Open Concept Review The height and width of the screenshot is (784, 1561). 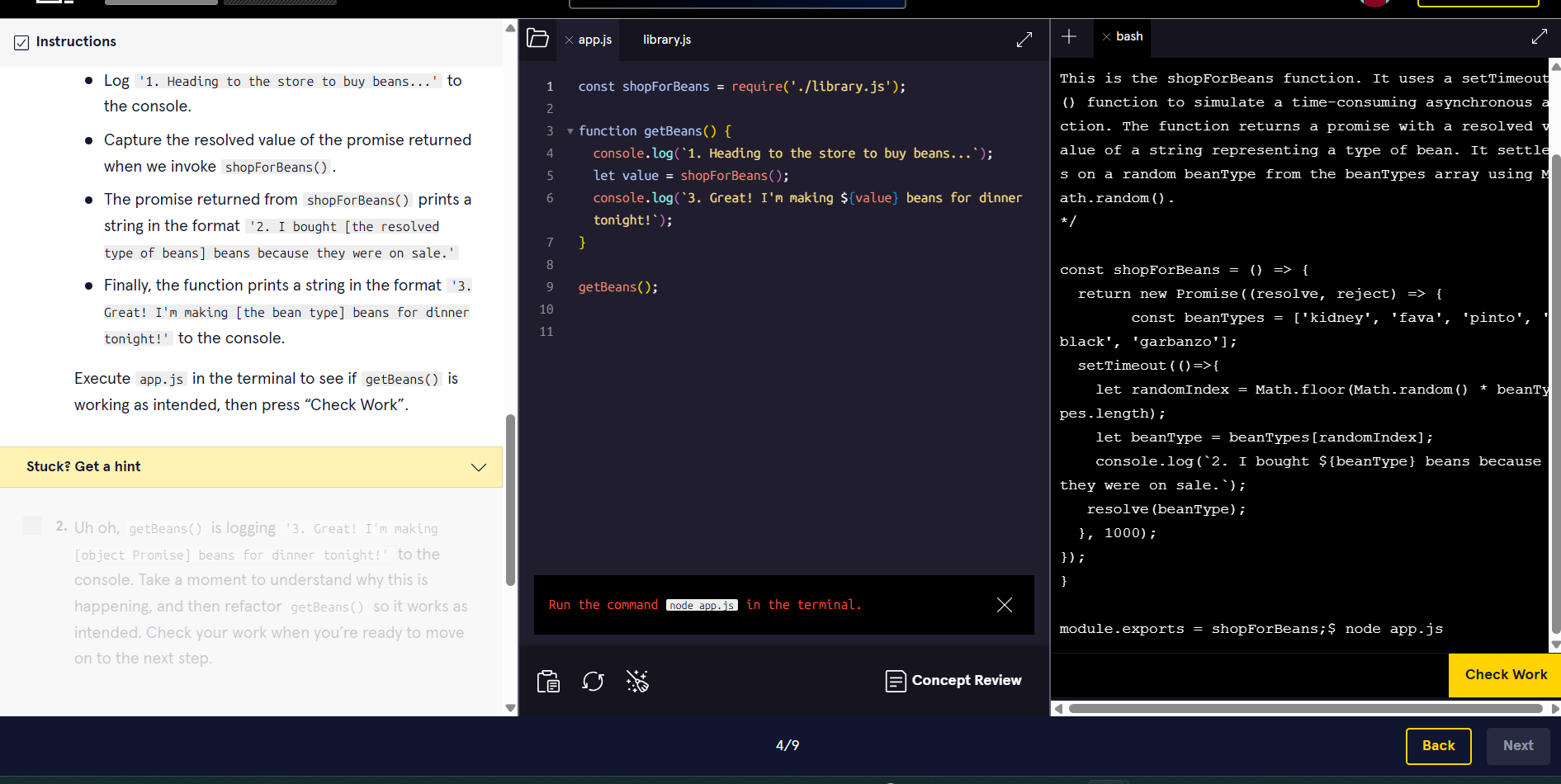(x=953, y=681)
